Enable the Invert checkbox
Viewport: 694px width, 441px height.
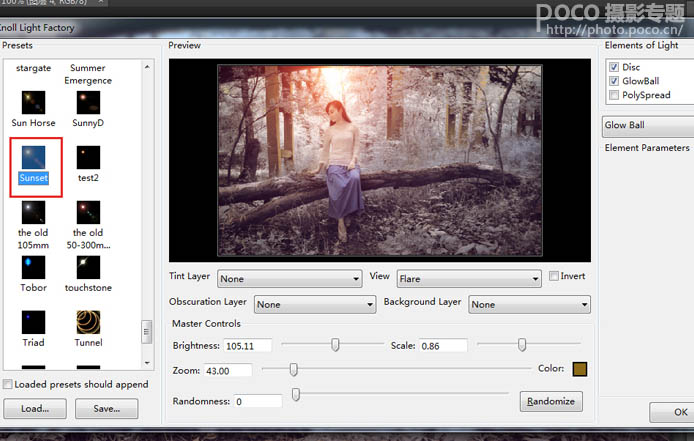coord(553,276)
